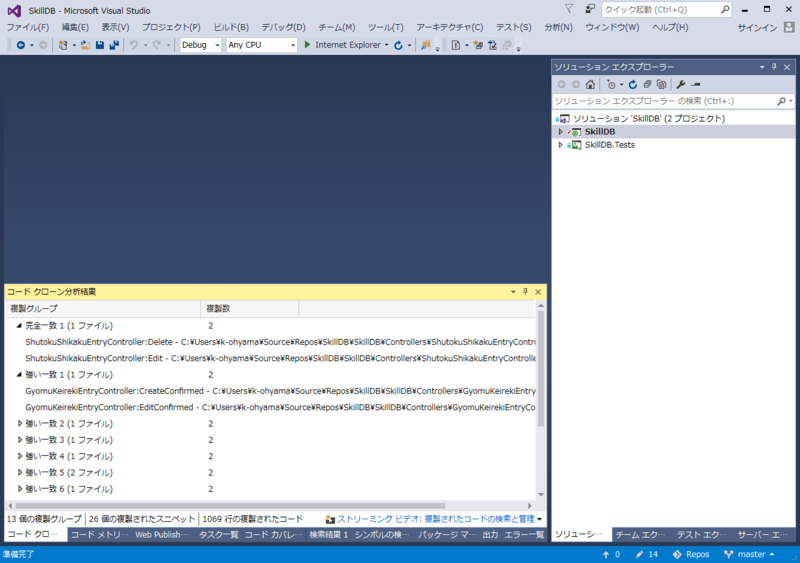
Task: Click the New Project toolbar icon
Action: point(63,45)
